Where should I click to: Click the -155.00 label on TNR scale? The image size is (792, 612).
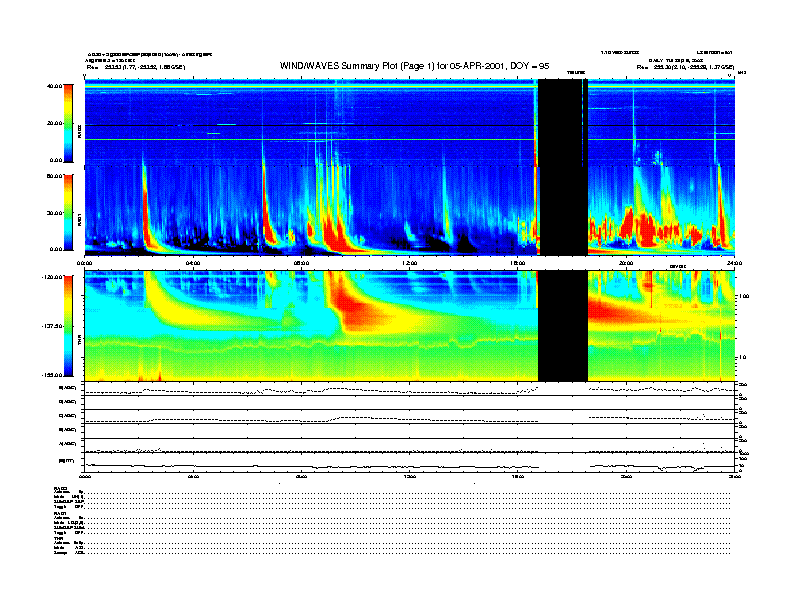pos(52,375)
